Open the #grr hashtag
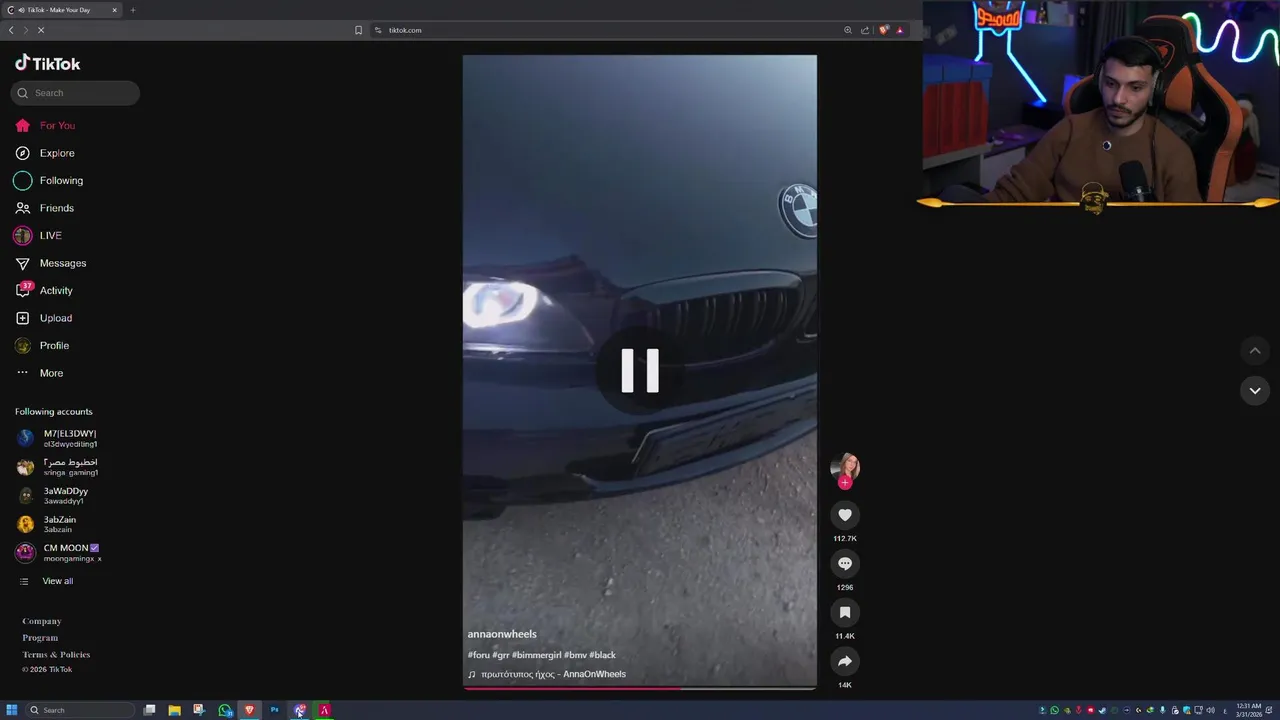Viewport: 1280px width, 720px height. [501, 655]
